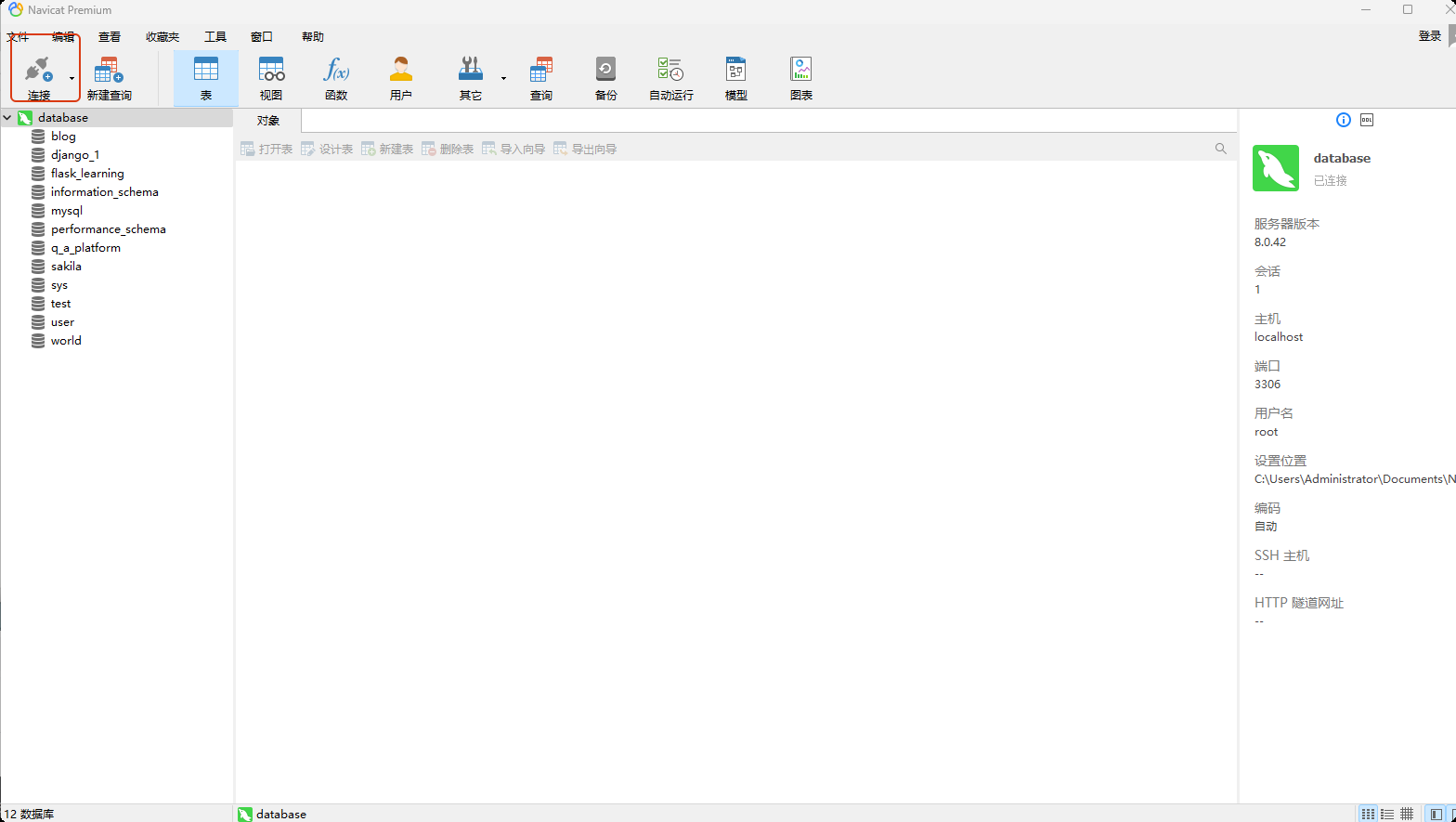Image resolution: width=1456 pixels, height=822 pixels.
Task: Open the 导入向导 (Import Wizard)
Action: (x=513, y=149)
